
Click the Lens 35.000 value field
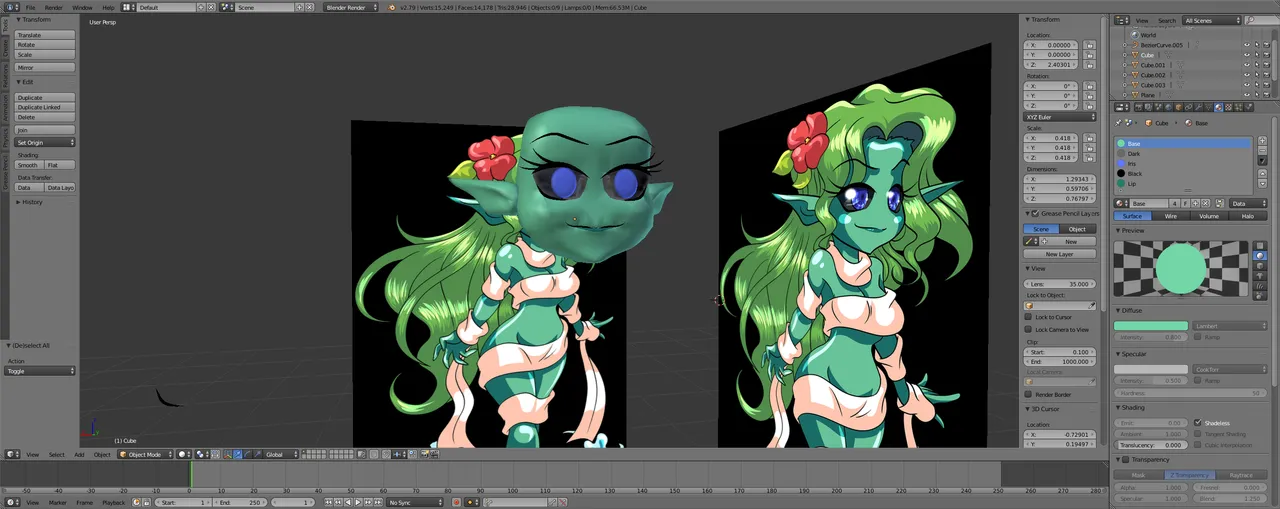[1060, 284]
